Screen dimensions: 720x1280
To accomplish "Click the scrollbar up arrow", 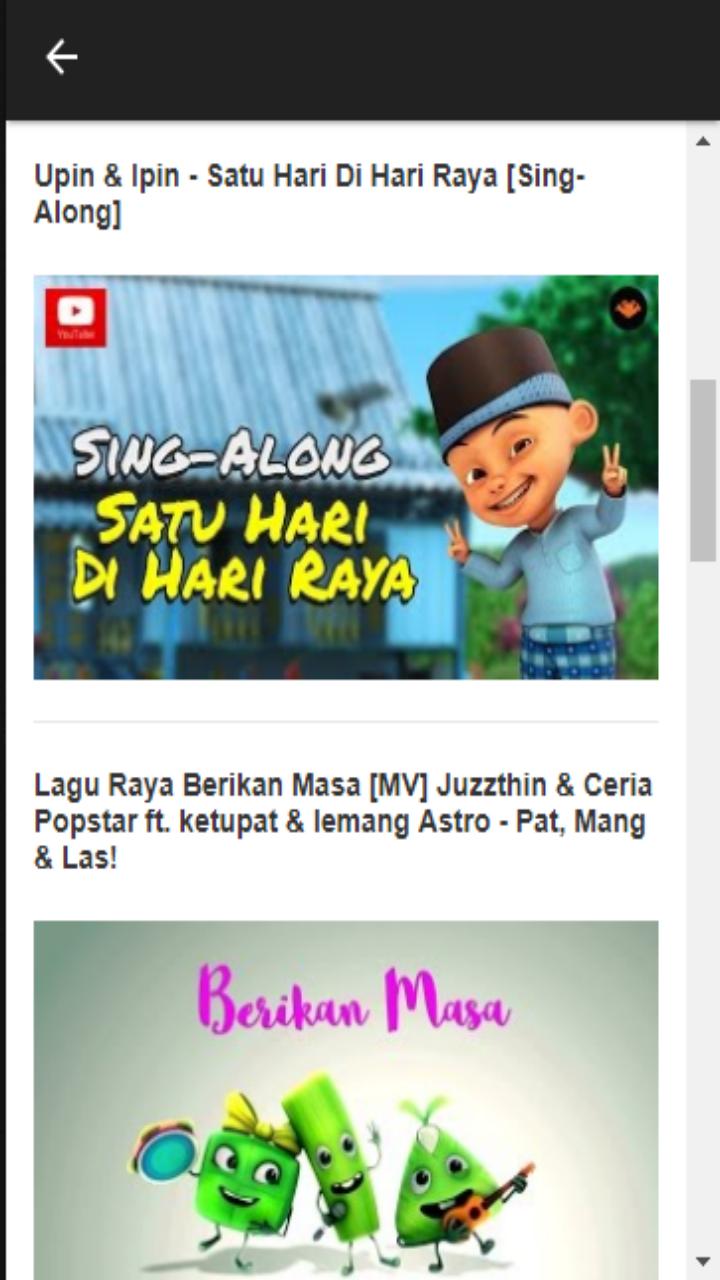I will point(703,141).
